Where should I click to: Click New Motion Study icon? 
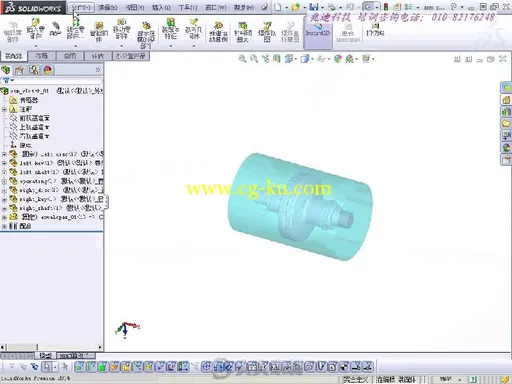coord(218,25)
